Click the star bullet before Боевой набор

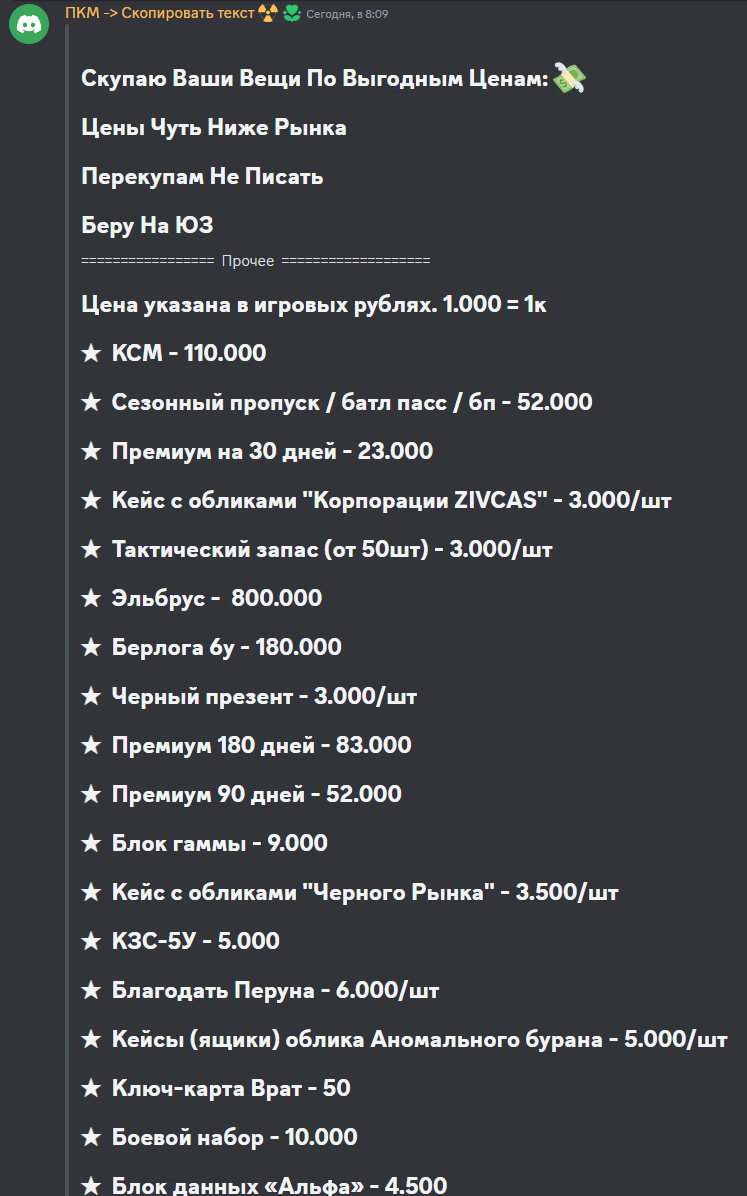point(91,1137)
